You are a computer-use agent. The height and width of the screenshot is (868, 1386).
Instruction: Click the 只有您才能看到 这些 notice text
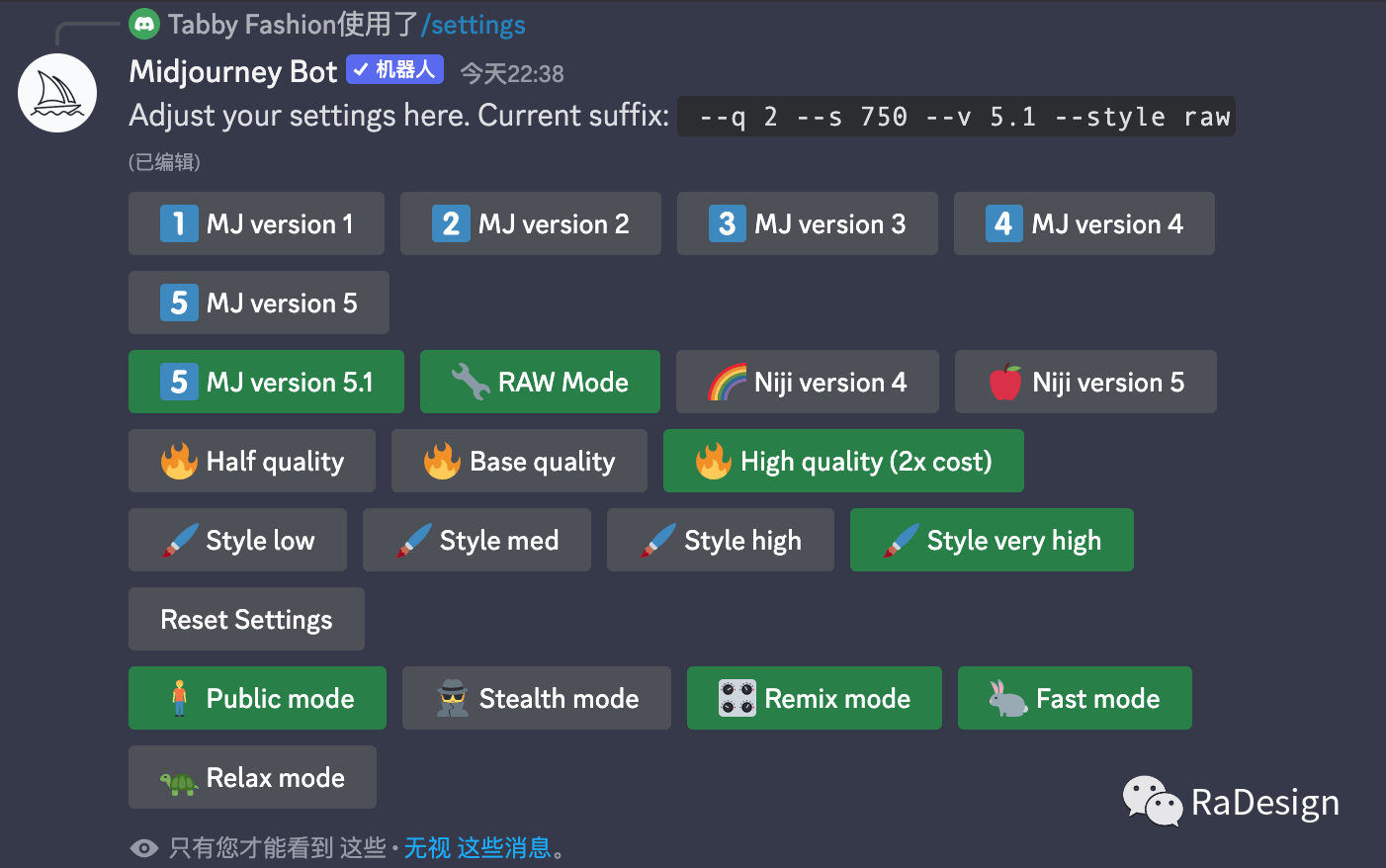(277, 848)
